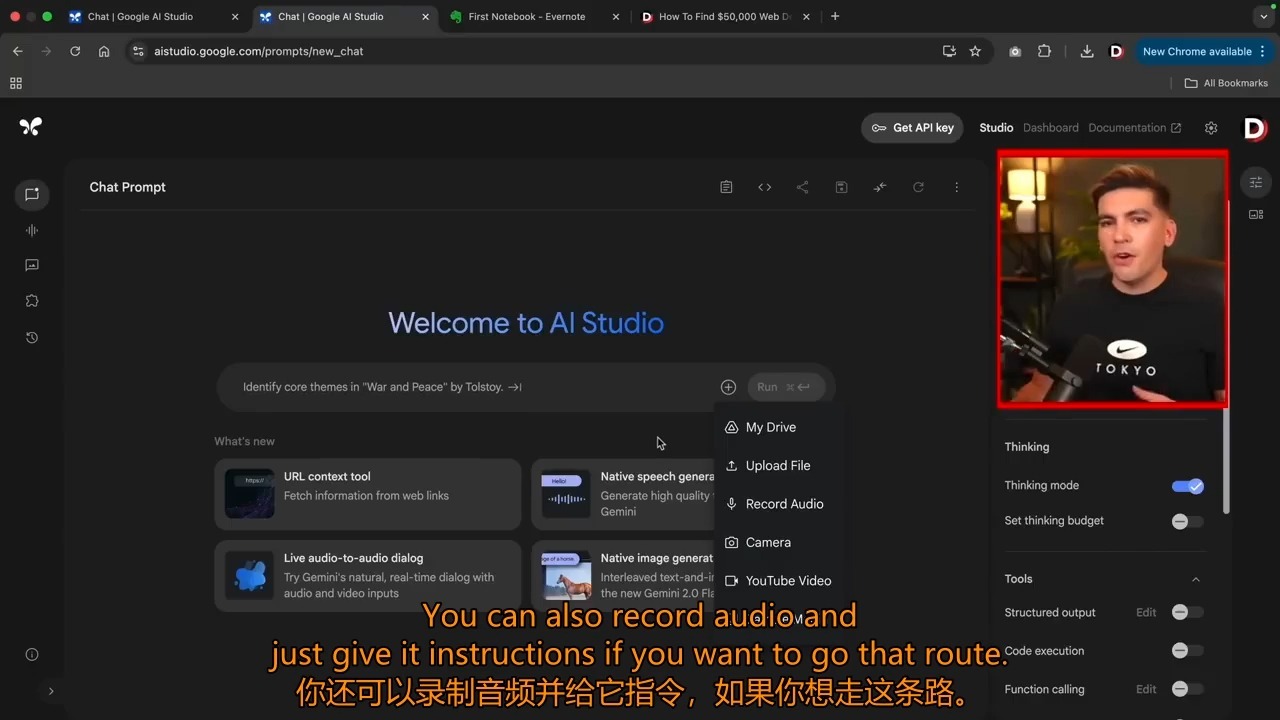Screen dimensions: 1280x720
Task: Enable Set thinking budget switch
Action: pyautogui.click(x=1188, y=521)
